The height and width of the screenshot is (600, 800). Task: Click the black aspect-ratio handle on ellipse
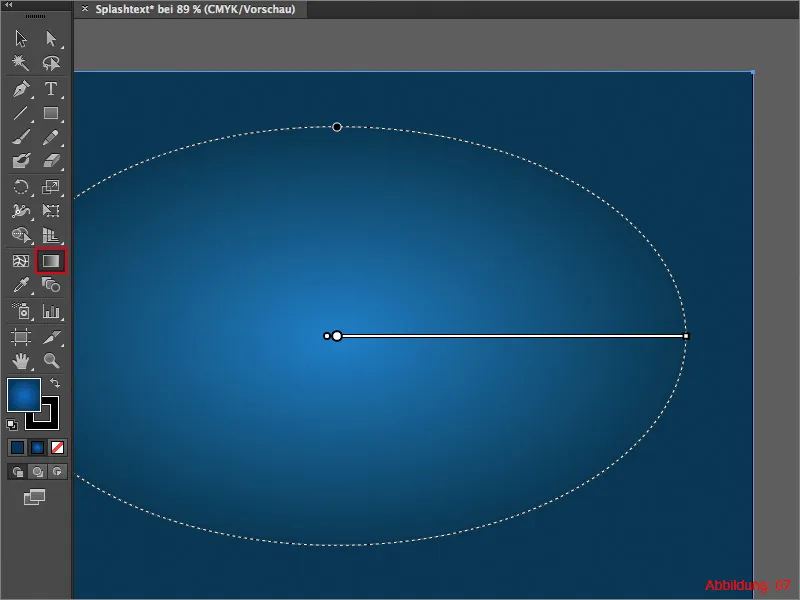coord(337,127)
